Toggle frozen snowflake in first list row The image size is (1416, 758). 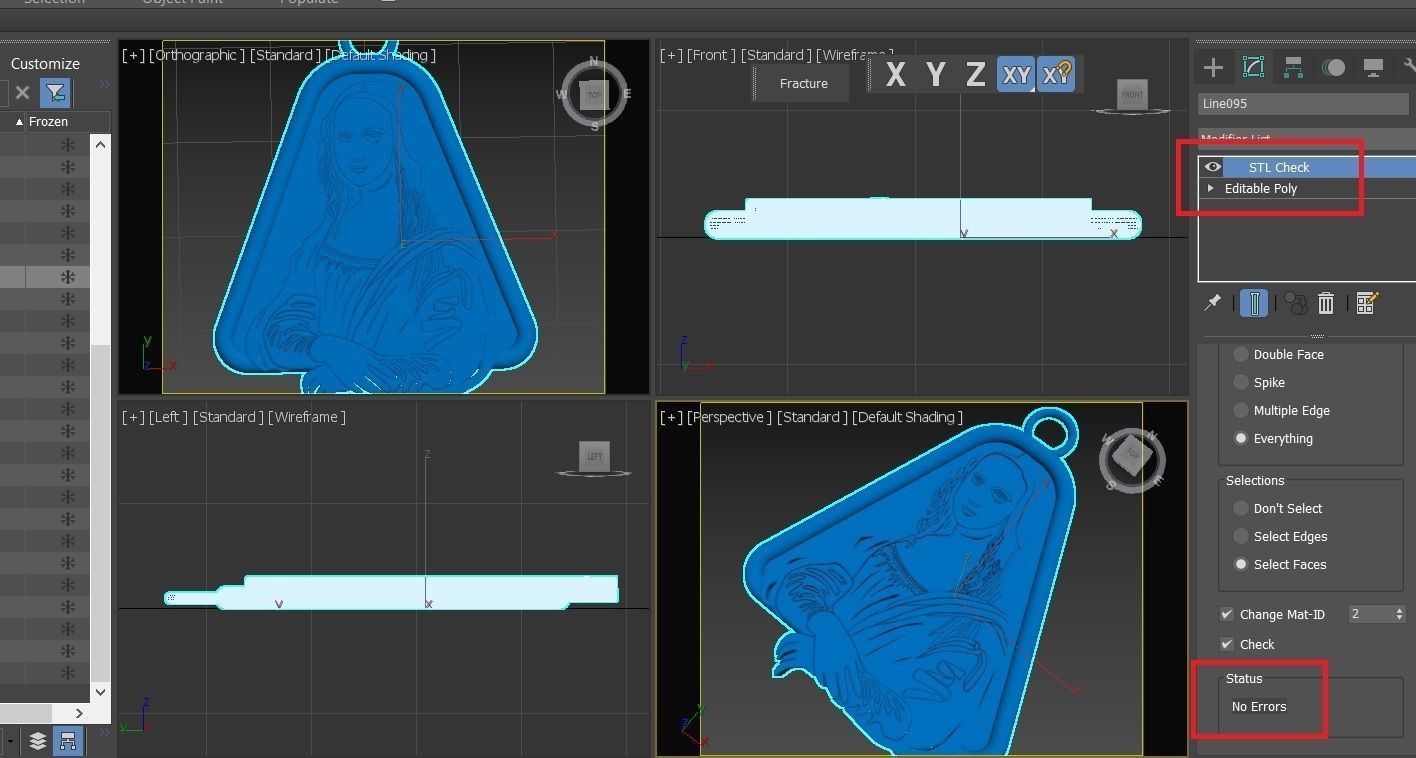(x=68, y=145)
